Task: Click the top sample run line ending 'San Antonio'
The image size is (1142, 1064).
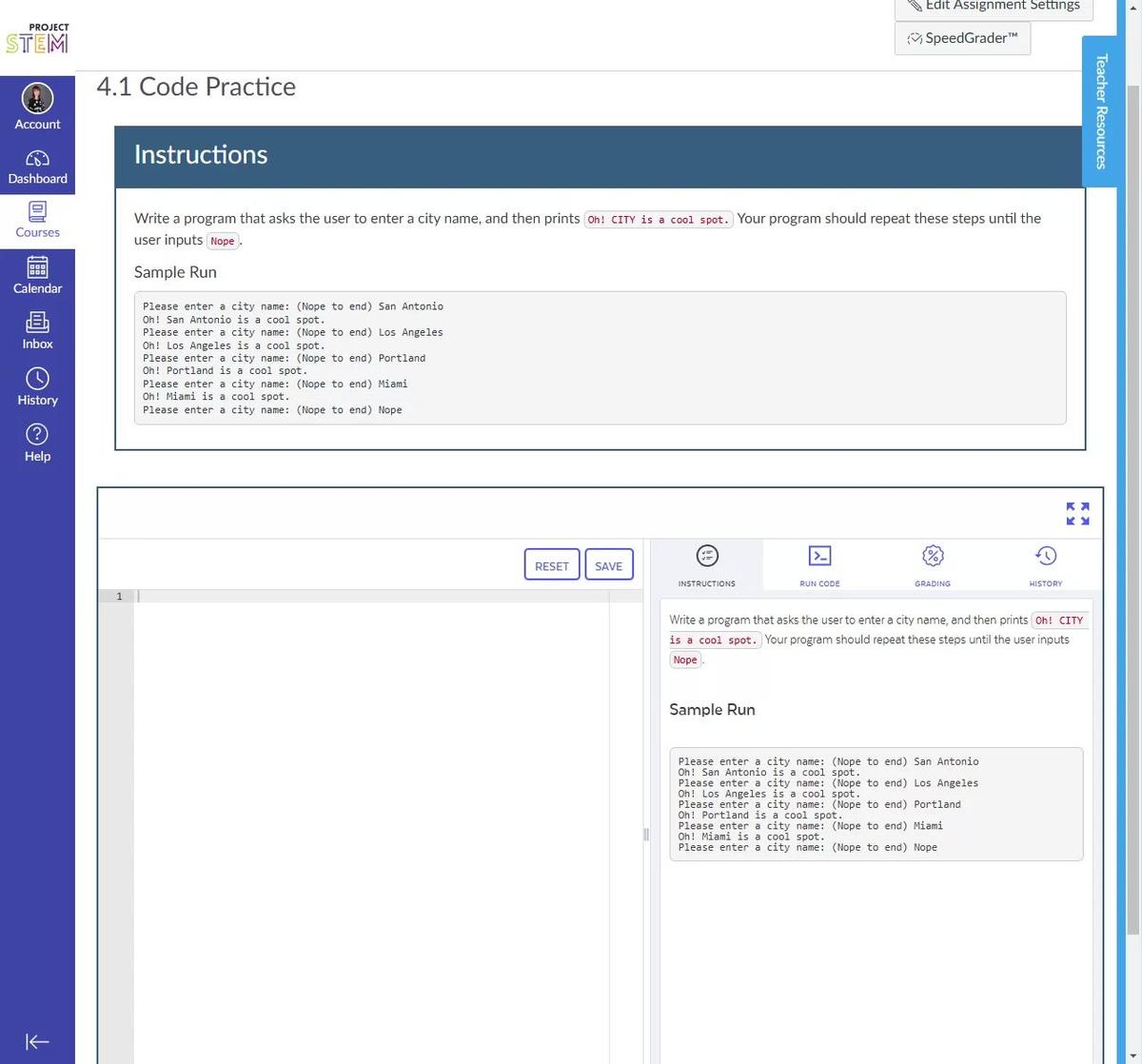Action: pos(293,306)
